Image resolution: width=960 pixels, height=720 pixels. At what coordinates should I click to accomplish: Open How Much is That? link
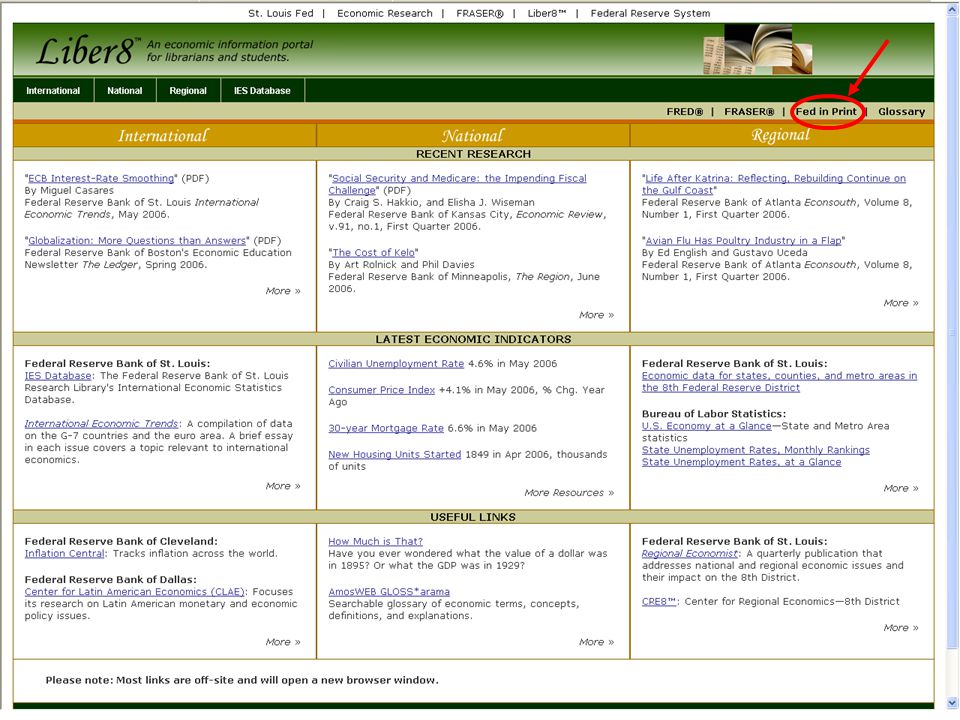(375, 542)
